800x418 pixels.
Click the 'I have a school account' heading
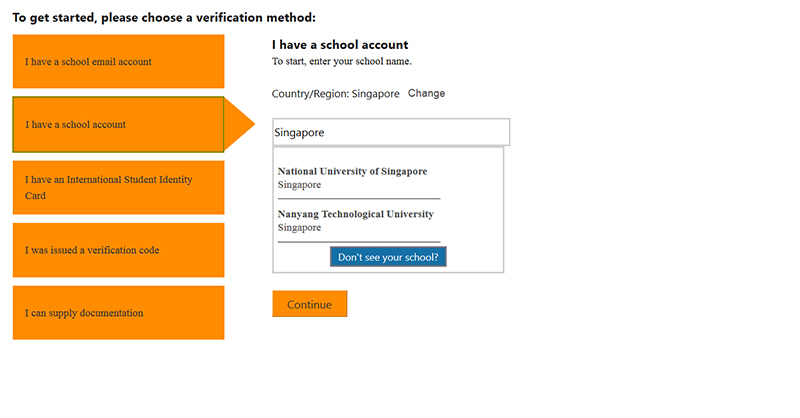click(340, 45)
